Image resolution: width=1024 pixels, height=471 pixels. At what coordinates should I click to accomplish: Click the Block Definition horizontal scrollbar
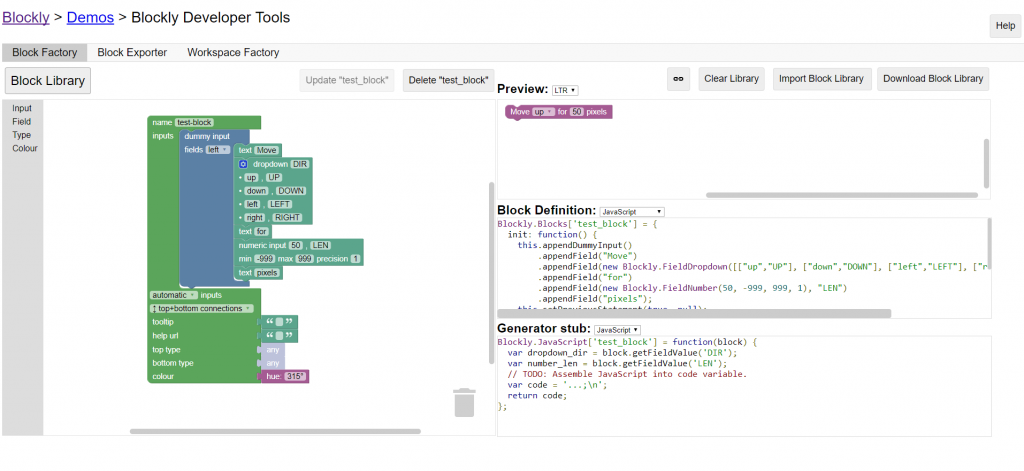click(x=694, y=314)
